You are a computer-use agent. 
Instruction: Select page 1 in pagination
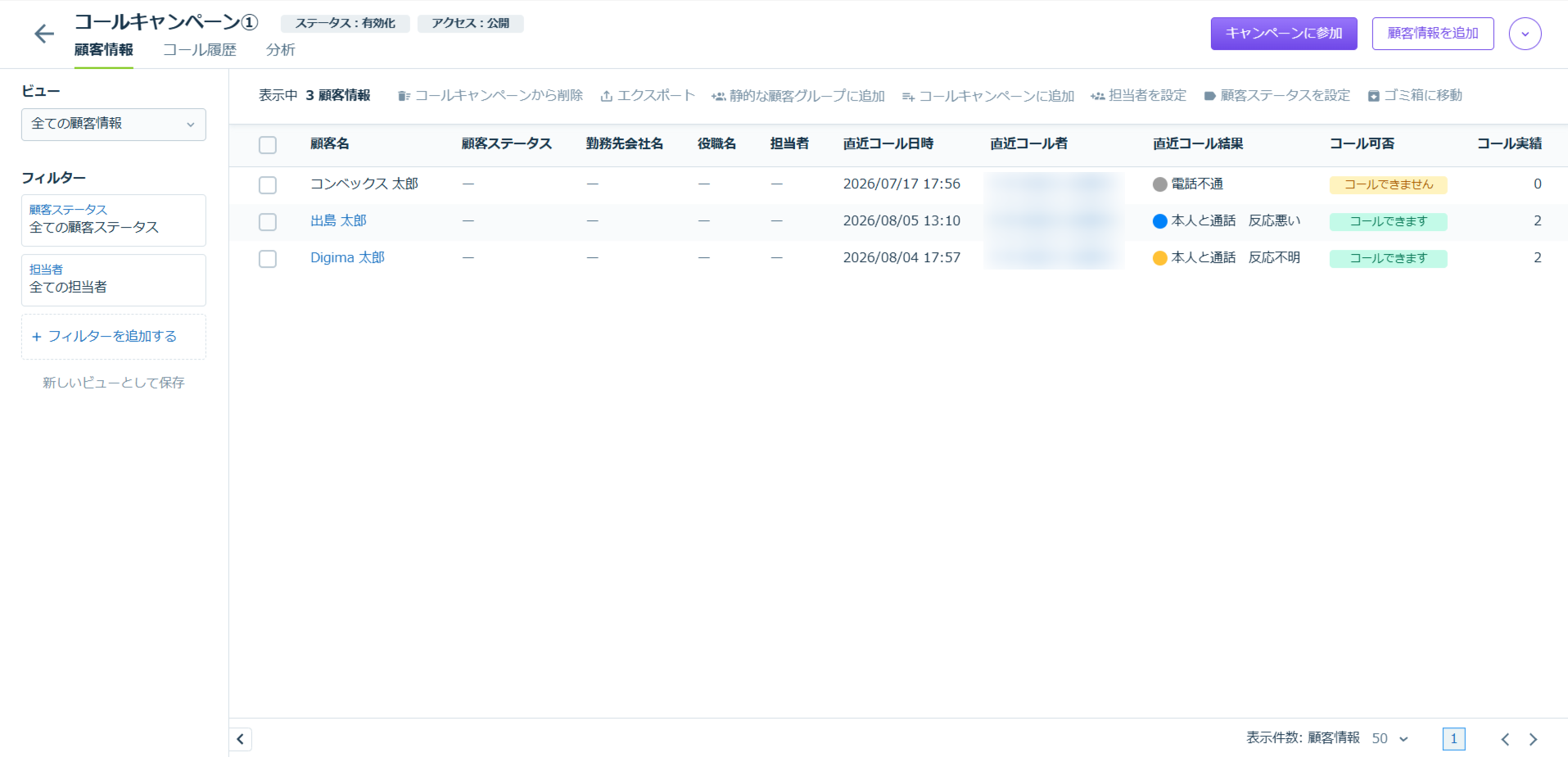(x=1453, y=739)
